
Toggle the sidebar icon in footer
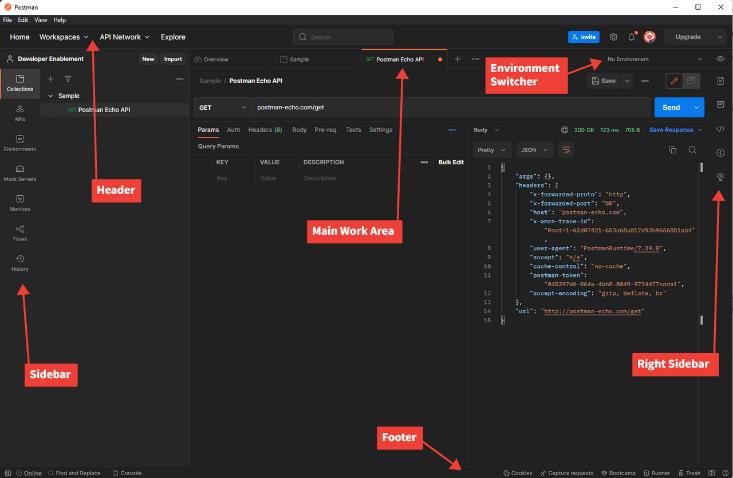pyautogui.click(x=8, y=473)
